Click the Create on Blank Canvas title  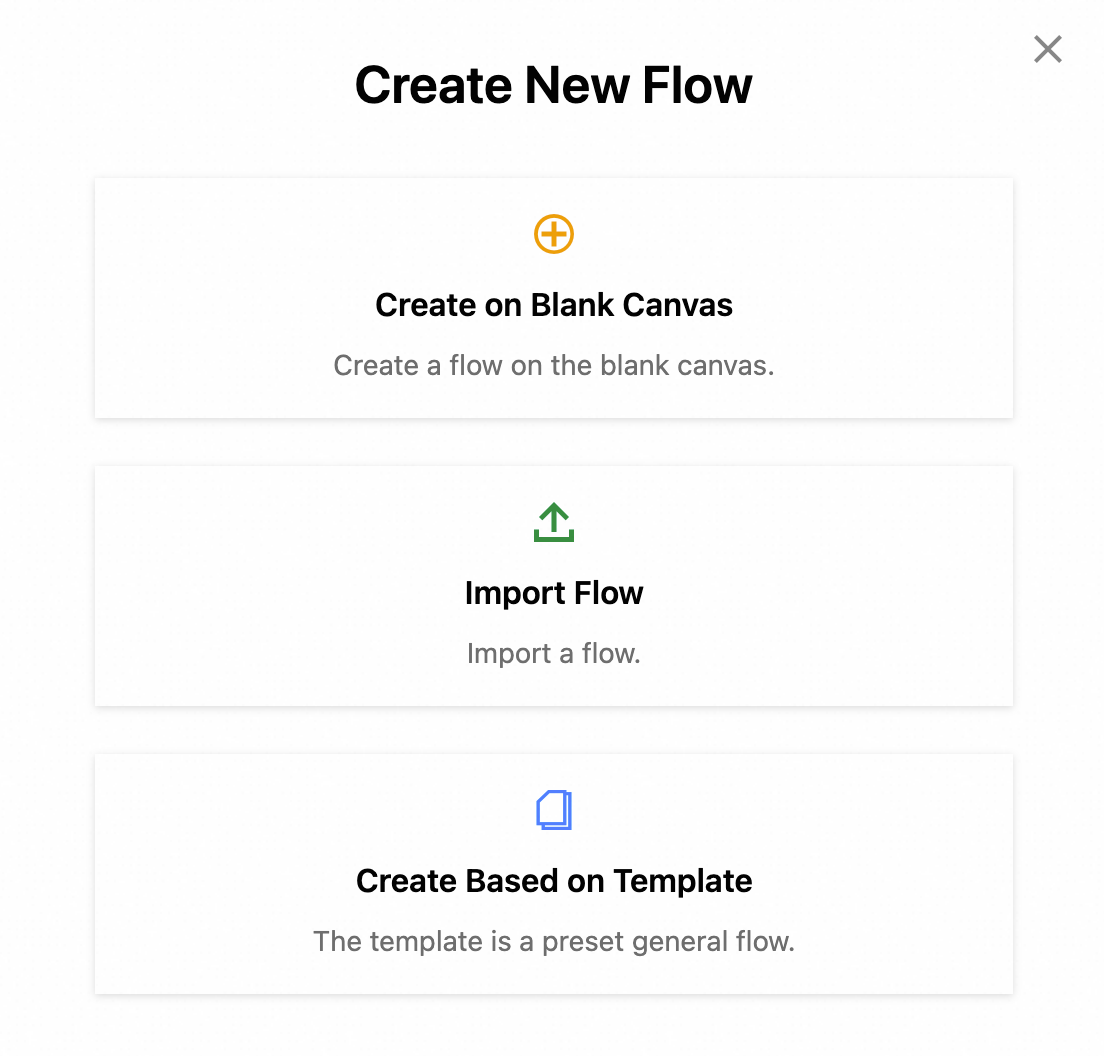pos(554,305)
